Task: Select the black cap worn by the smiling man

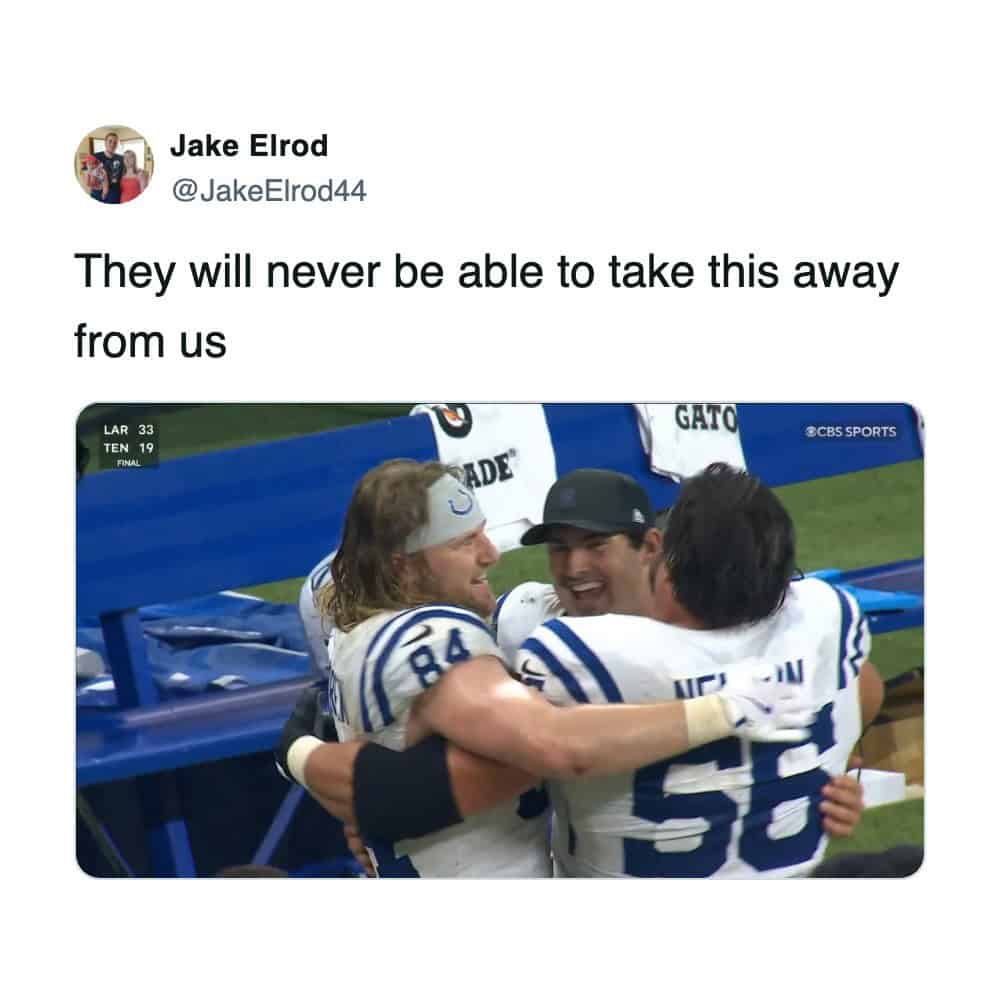Action: (591, 507)
